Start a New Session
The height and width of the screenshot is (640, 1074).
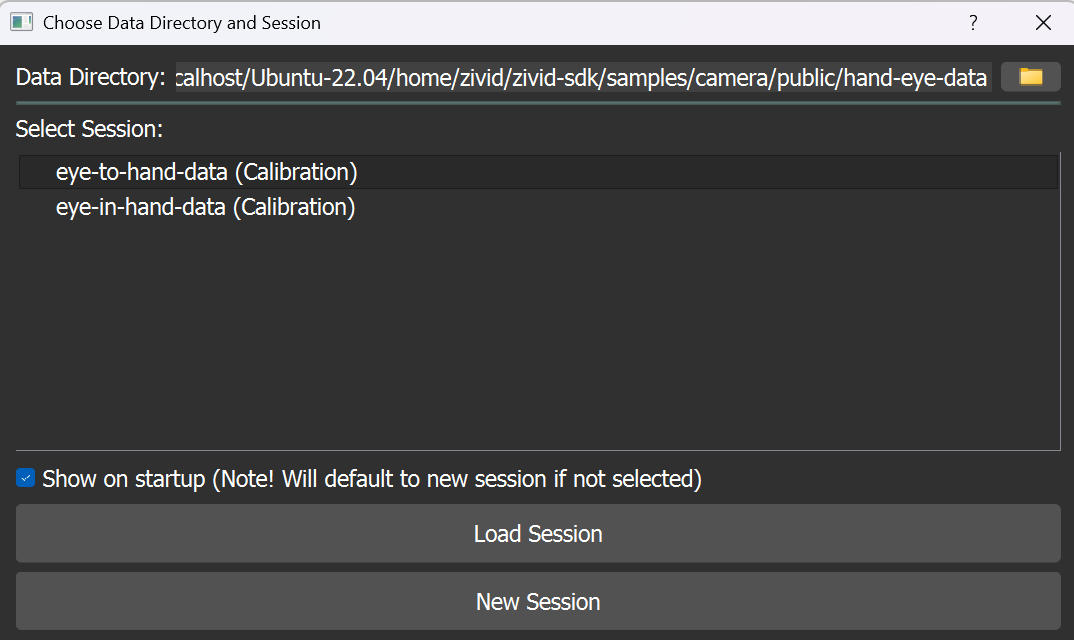538,601
